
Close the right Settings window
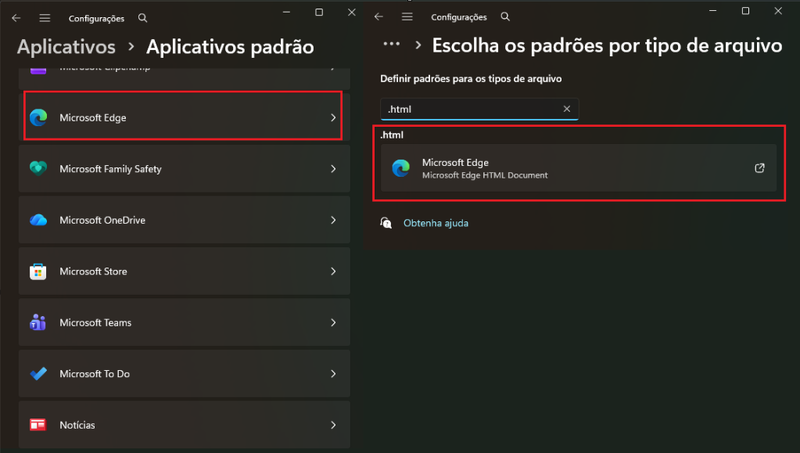[x=778, y=11]
